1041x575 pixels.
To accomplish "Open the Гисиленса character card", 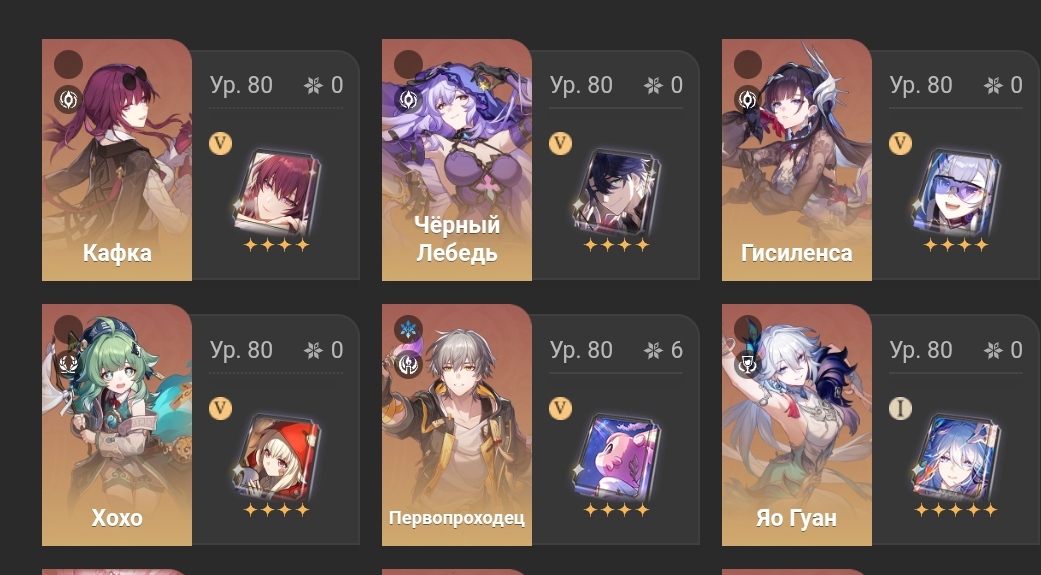I will pos(797,160).
